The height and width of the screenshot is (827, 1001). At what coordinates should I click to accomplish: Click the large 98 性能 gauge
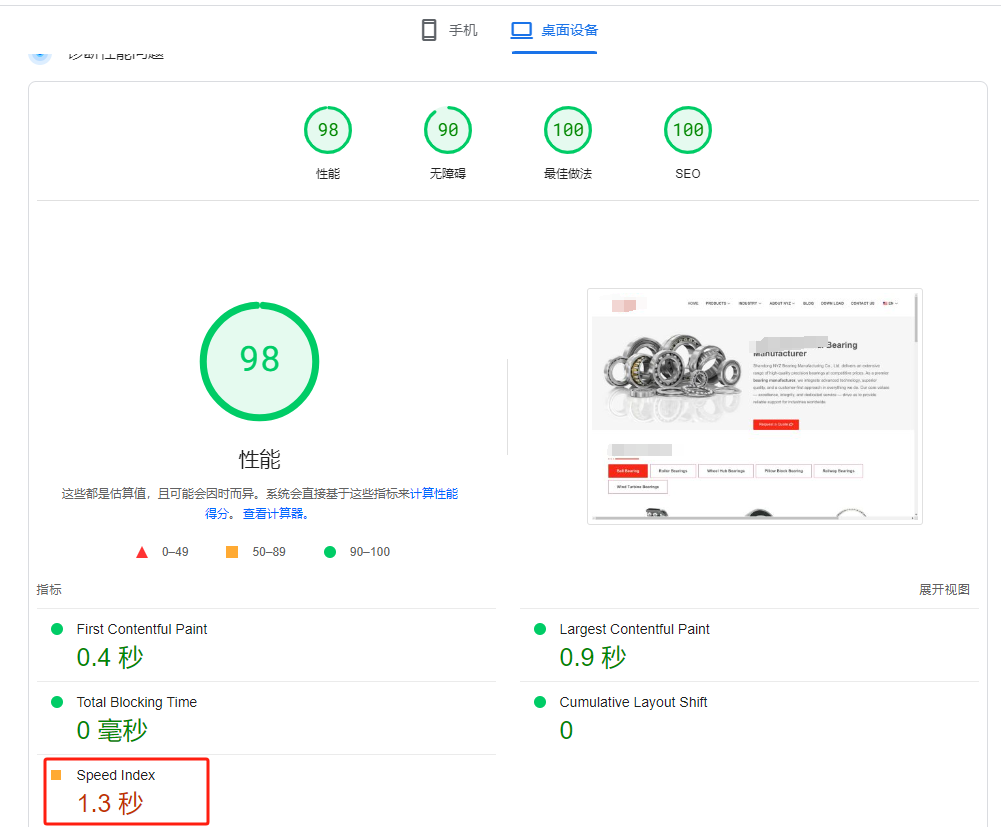pos(259,359)
